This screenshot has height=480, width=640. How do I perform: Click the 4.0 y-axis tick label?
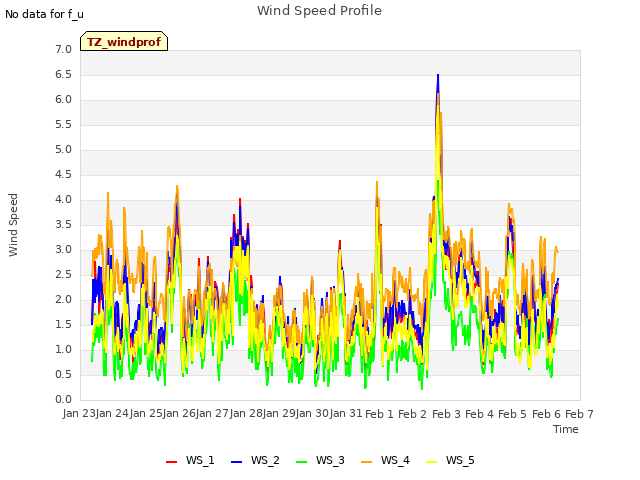[63, 200]
